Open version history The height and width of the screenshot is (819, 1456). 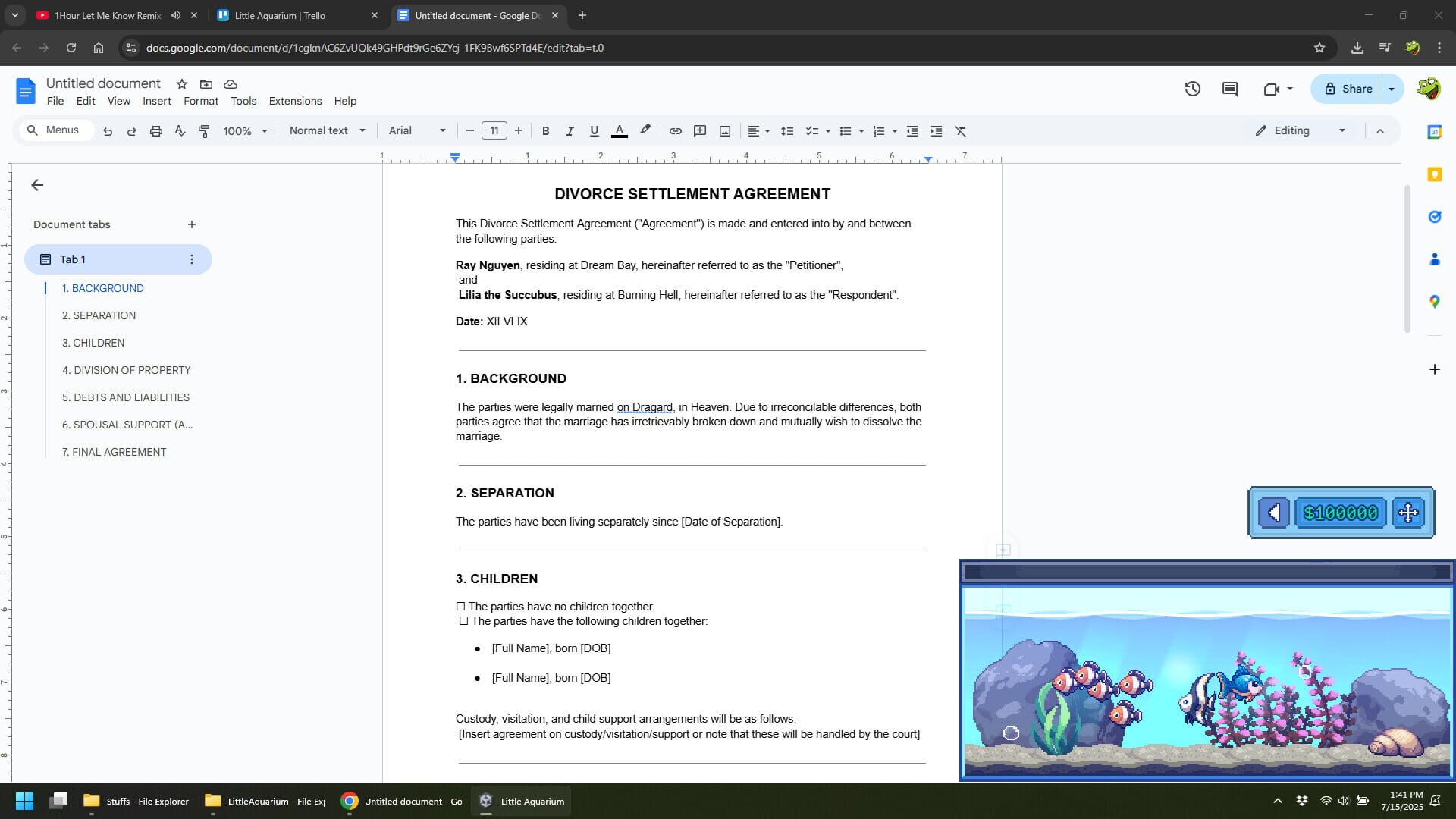tap(1193, 89)
